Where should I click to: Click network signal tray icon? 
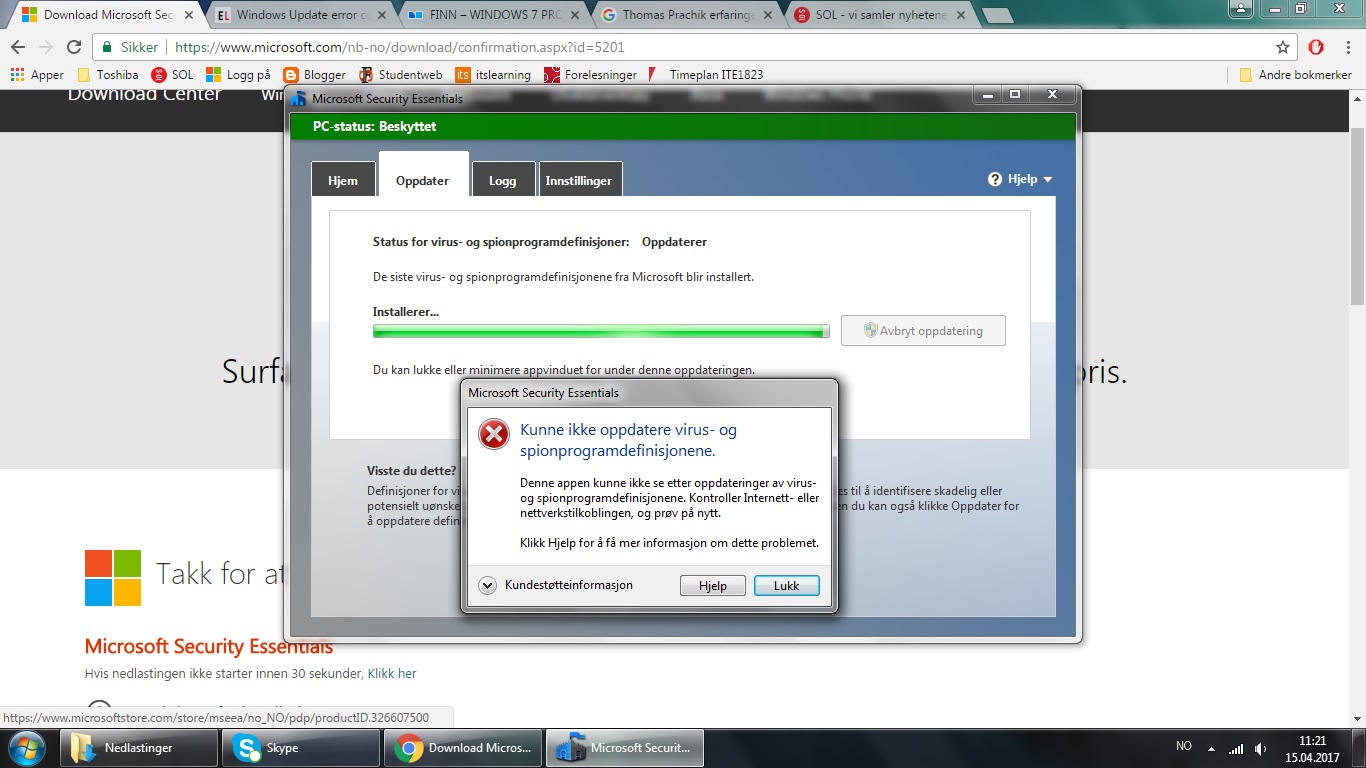(x=1236, y=748)
